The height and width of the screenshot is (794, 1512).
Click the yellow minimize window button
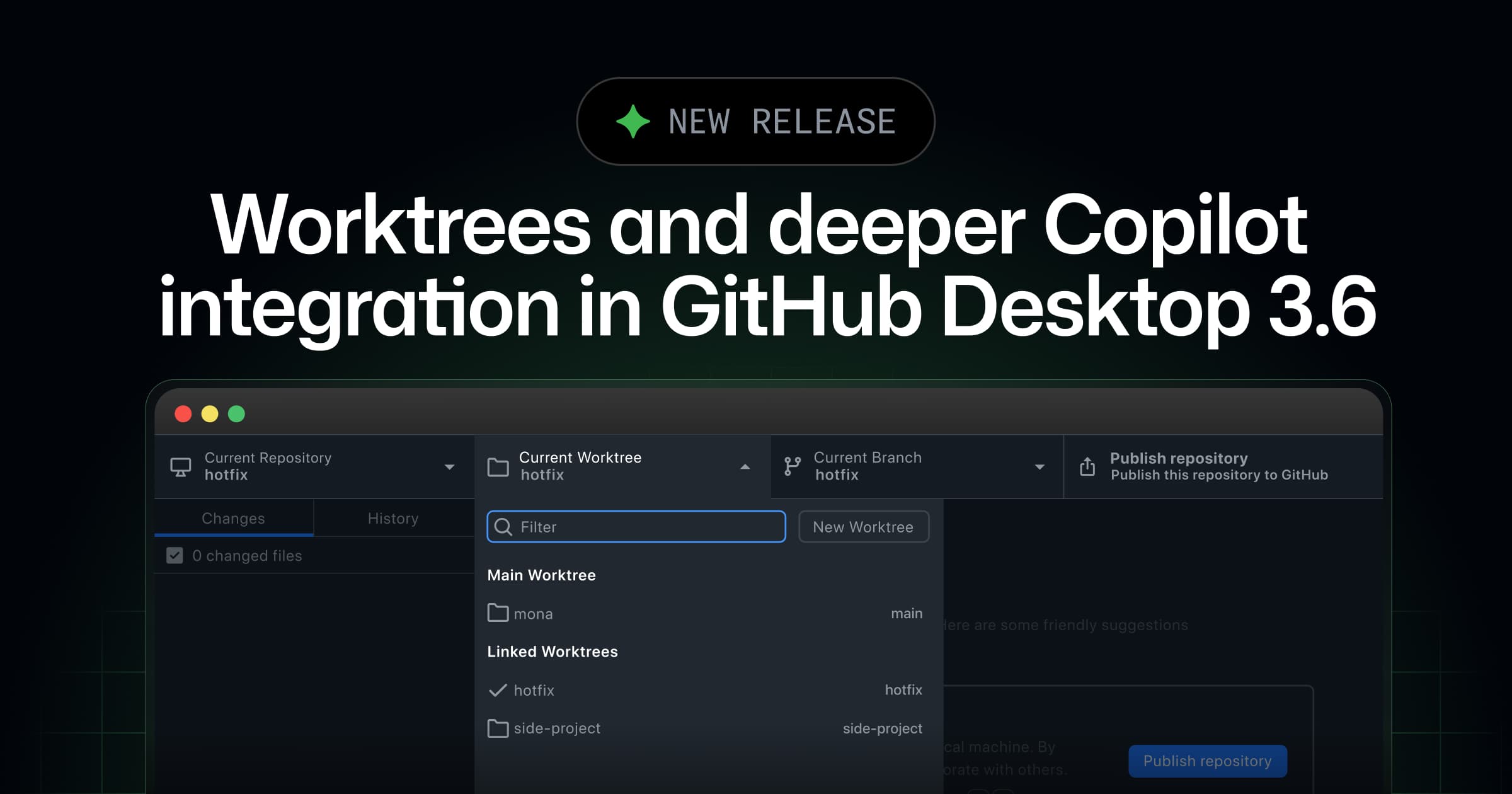pos(210,414)
